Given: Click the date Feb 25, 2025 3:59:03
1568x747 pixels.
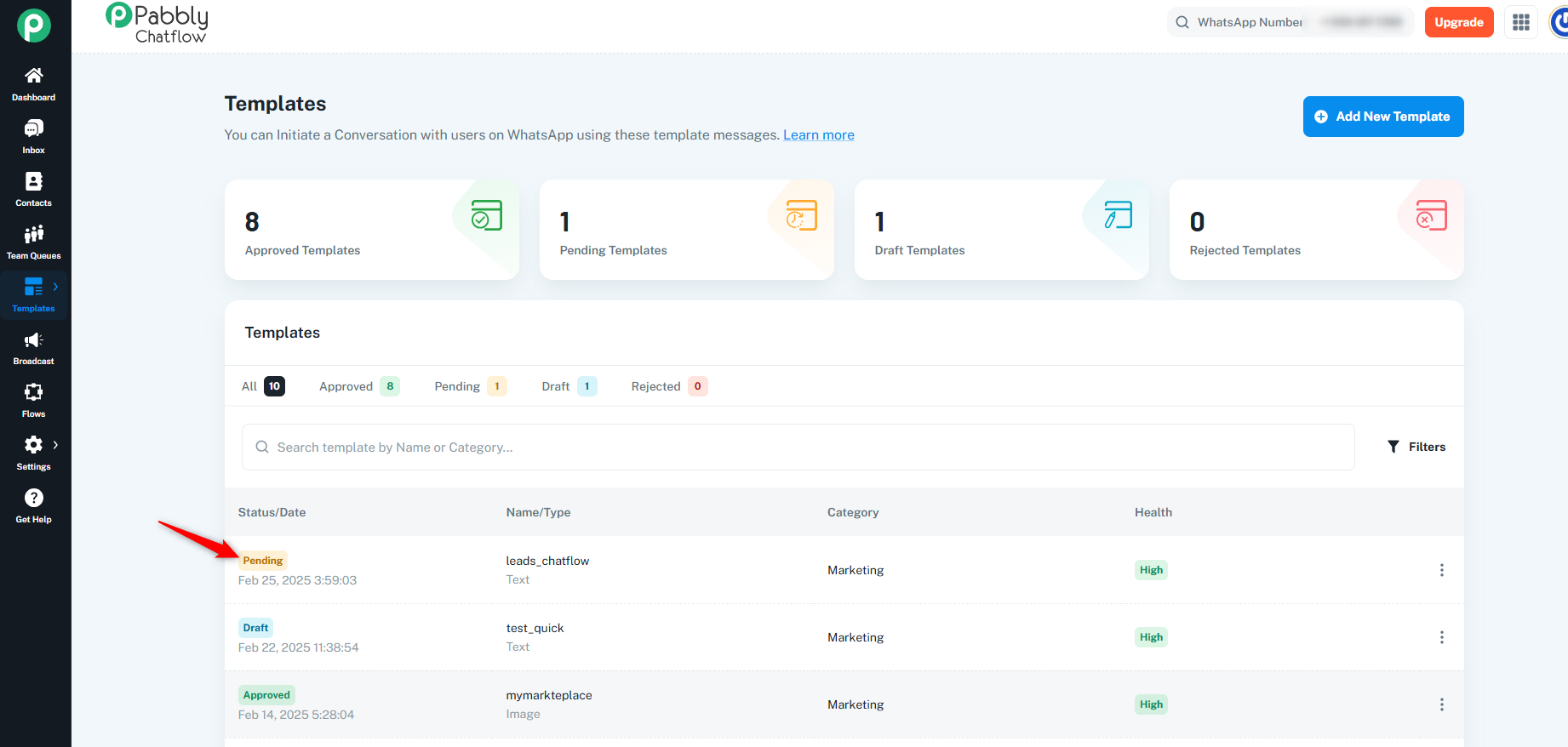Looking at the screenshot, I should pyautogui.click(x=297, y=580).
